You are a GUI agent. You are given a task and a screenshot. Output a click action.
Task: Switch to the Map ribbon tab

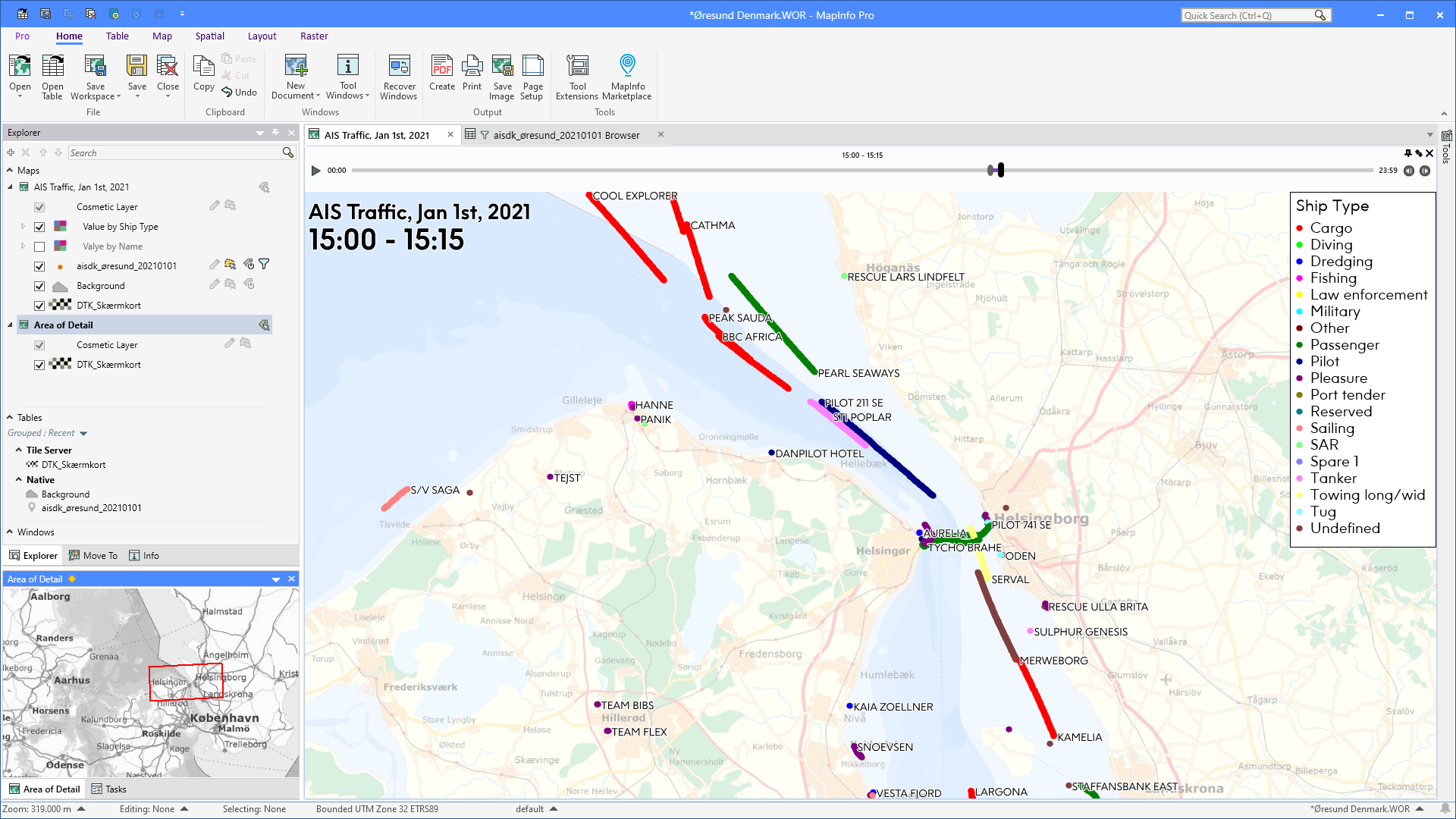coord(162,36)
